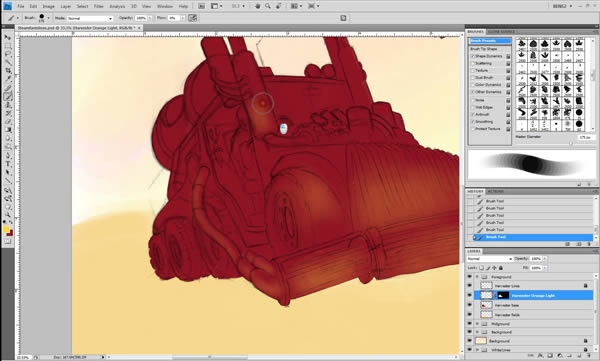Click the Master Diameter value field

tap(586, 137)
